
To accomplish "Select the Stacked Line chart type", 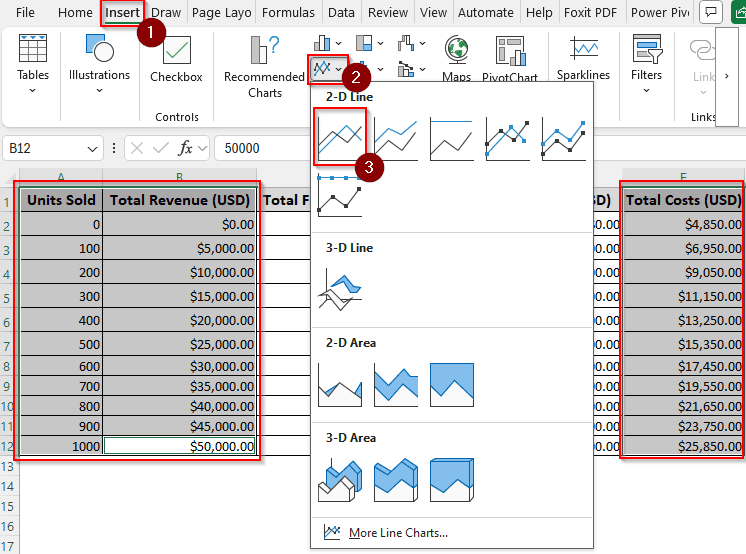I will 396,138.
